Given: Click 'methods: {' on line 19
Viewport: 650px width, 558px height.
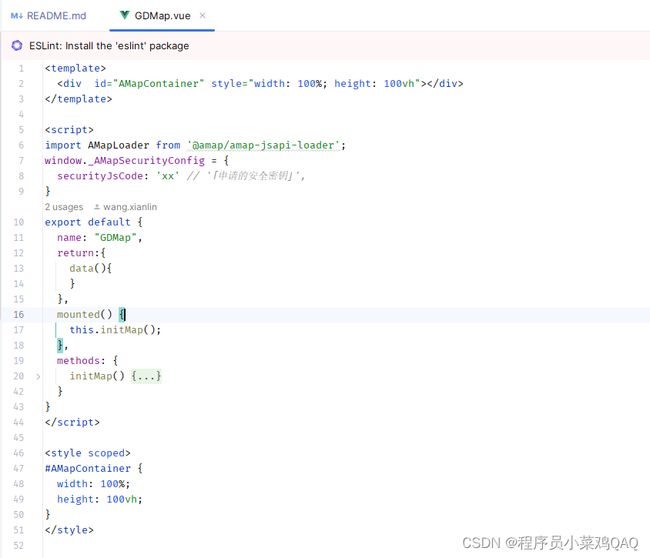Looking at the screenshot, I should (x=87, y=361).
